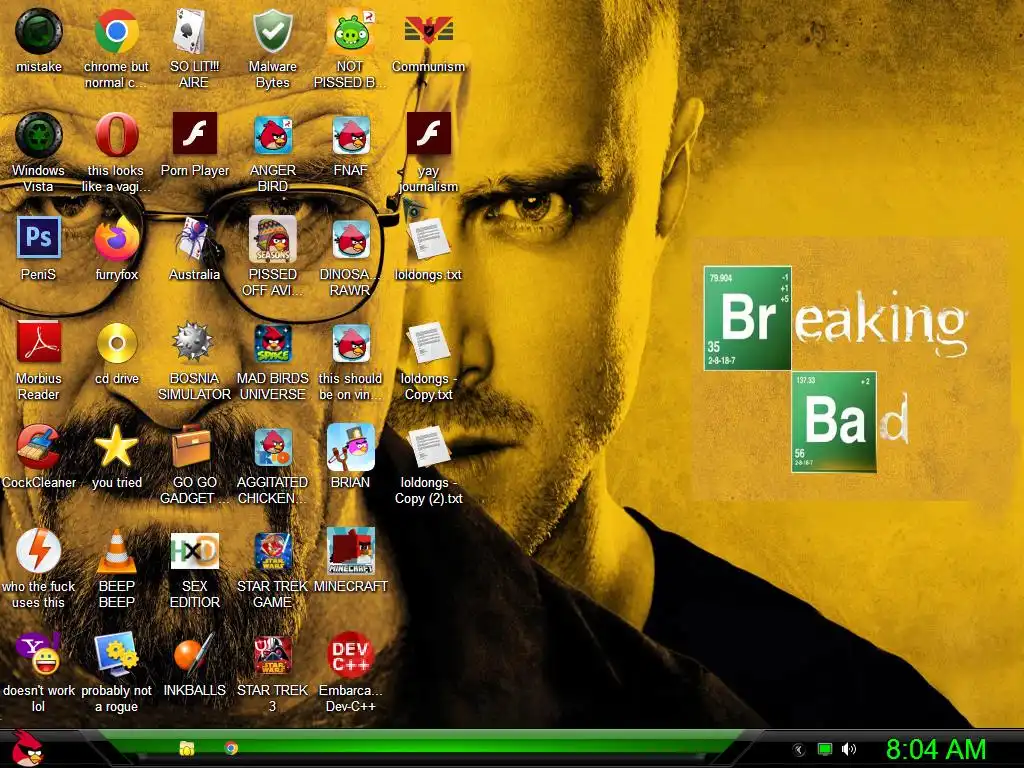Open the 'loldongs - Copy.txt' file

point(428,343)
